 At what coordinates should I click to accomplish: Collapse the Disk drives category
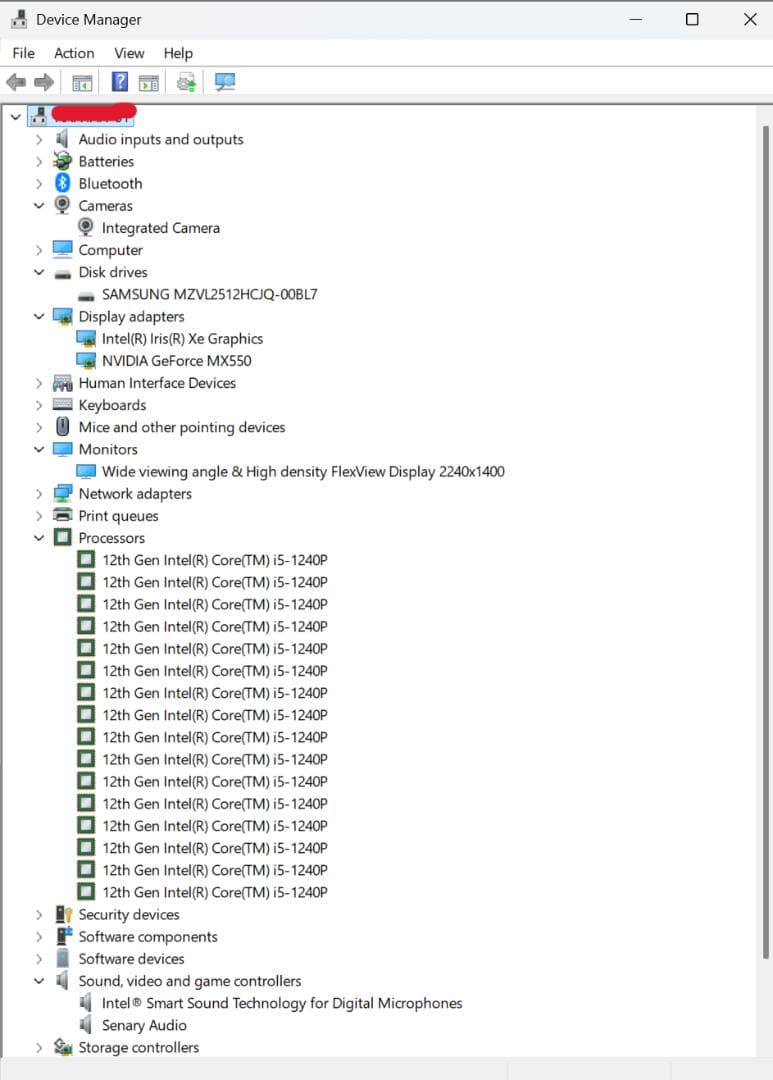[x=39, y=272]
